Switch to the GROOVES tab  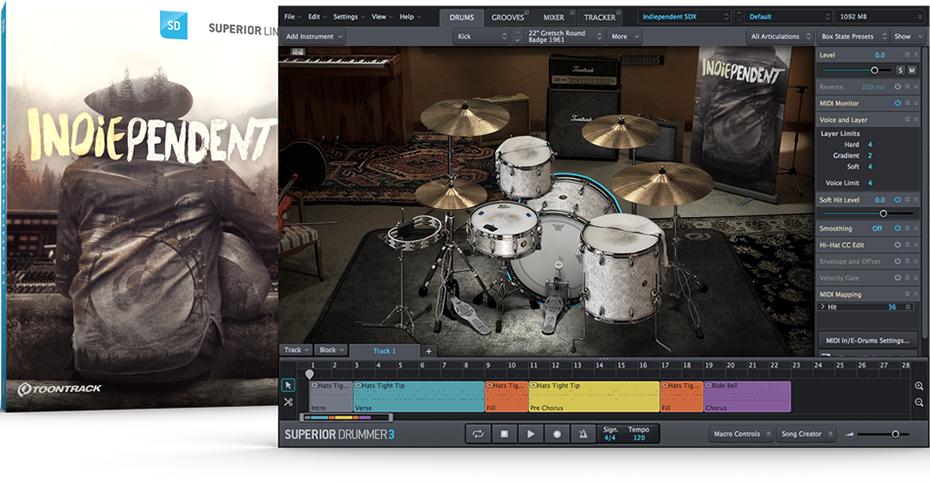pos(508,17)
